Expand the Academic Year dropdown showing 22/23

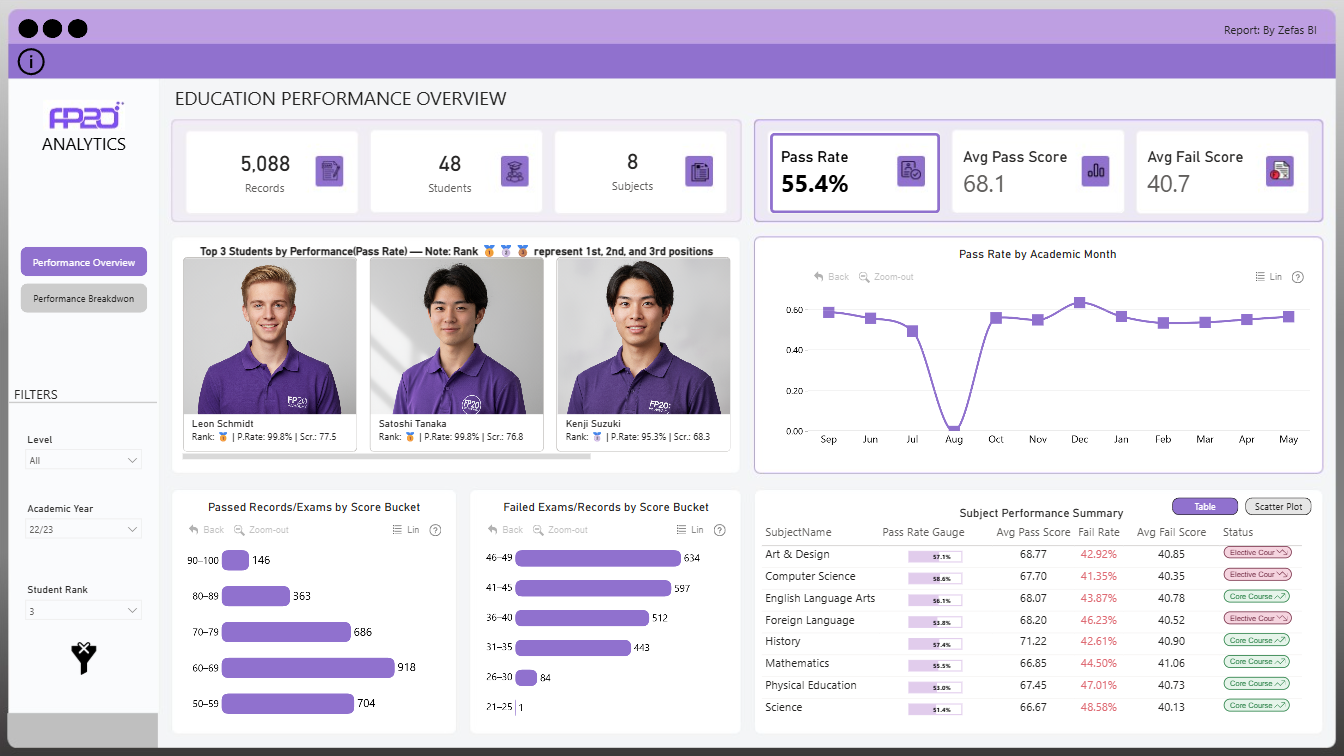point(83,528)
